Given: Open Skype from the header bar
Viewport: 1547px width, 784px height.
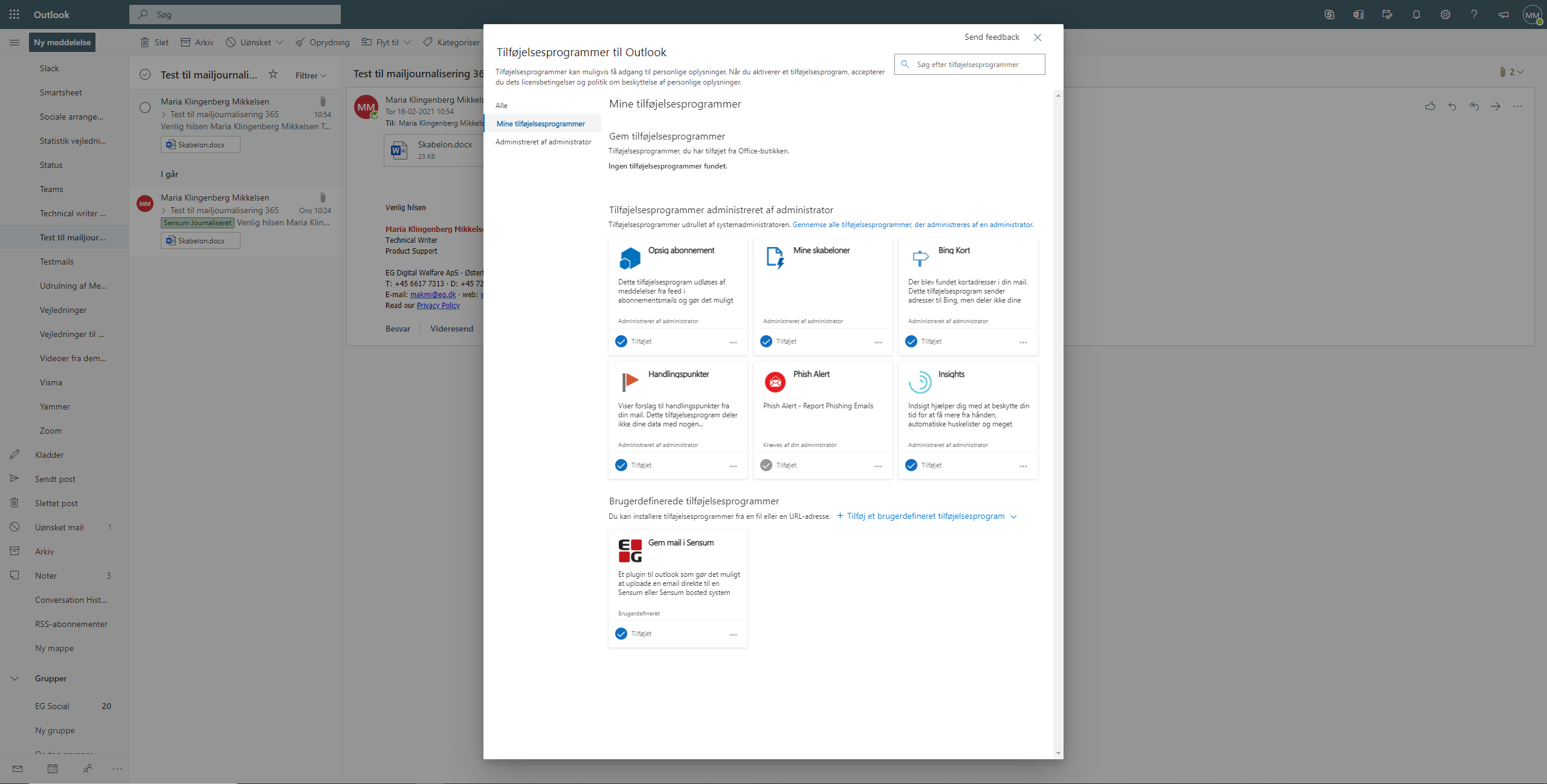Looking at the screenshot, I should click(1329, 14).
